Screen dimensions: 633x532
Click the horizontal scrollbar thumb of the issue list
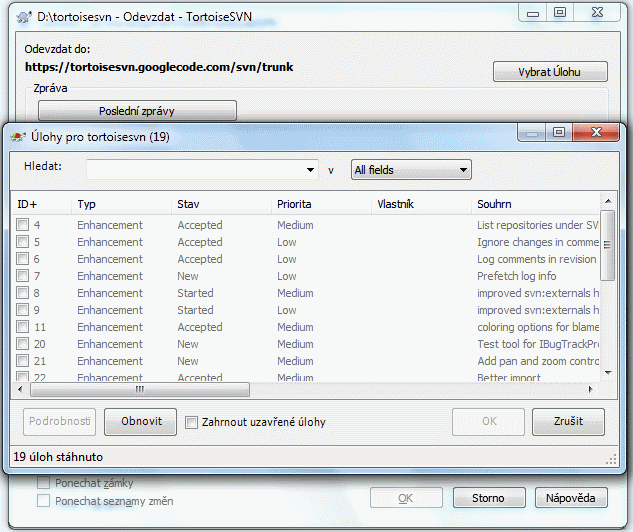pyautogui.click(x=140, y=390)
